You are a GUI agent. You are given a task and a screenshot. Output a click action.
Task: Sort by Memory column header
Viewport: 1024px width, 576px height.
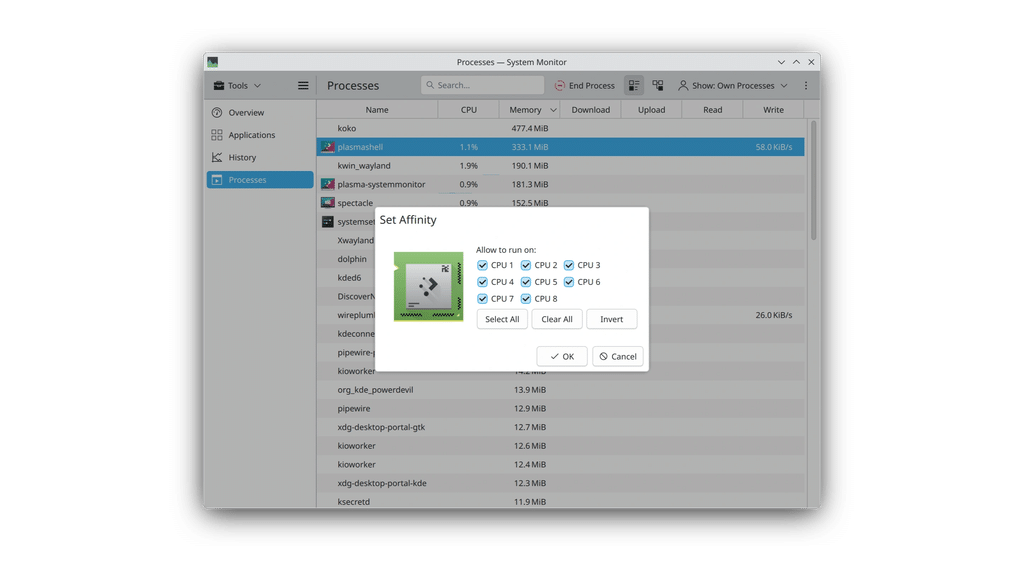tap(529, 110)
